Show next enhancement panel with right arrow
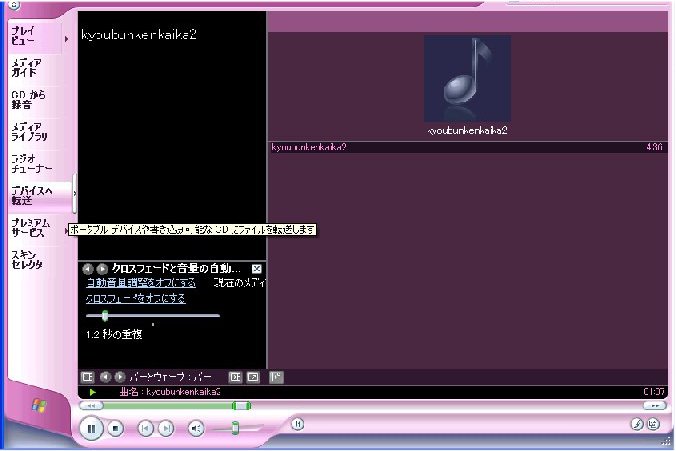The height and width of the screenshot is (451, 676). (102, 269)
